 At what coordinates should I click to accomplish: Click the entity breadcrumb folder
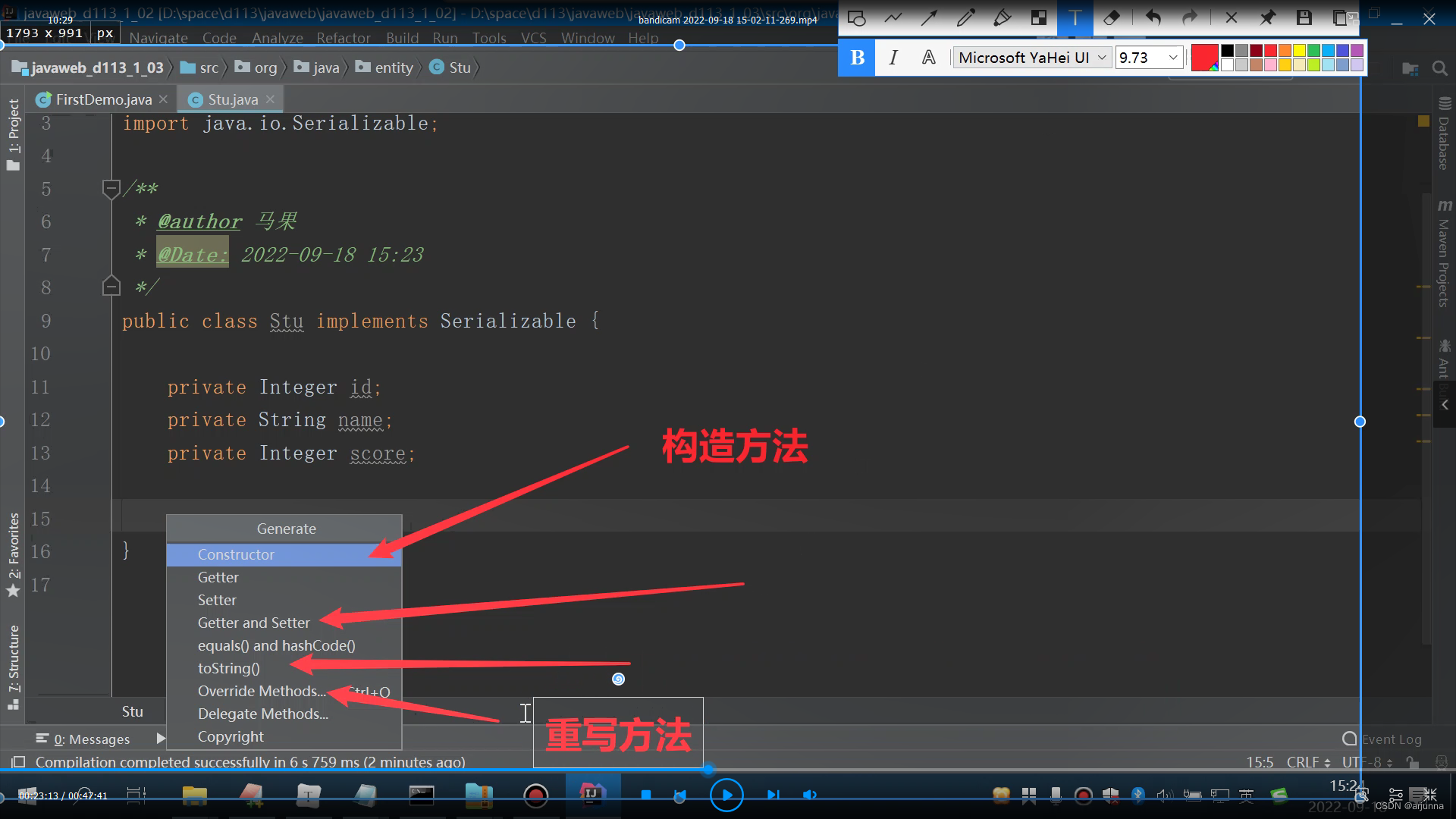click(384, 67)
